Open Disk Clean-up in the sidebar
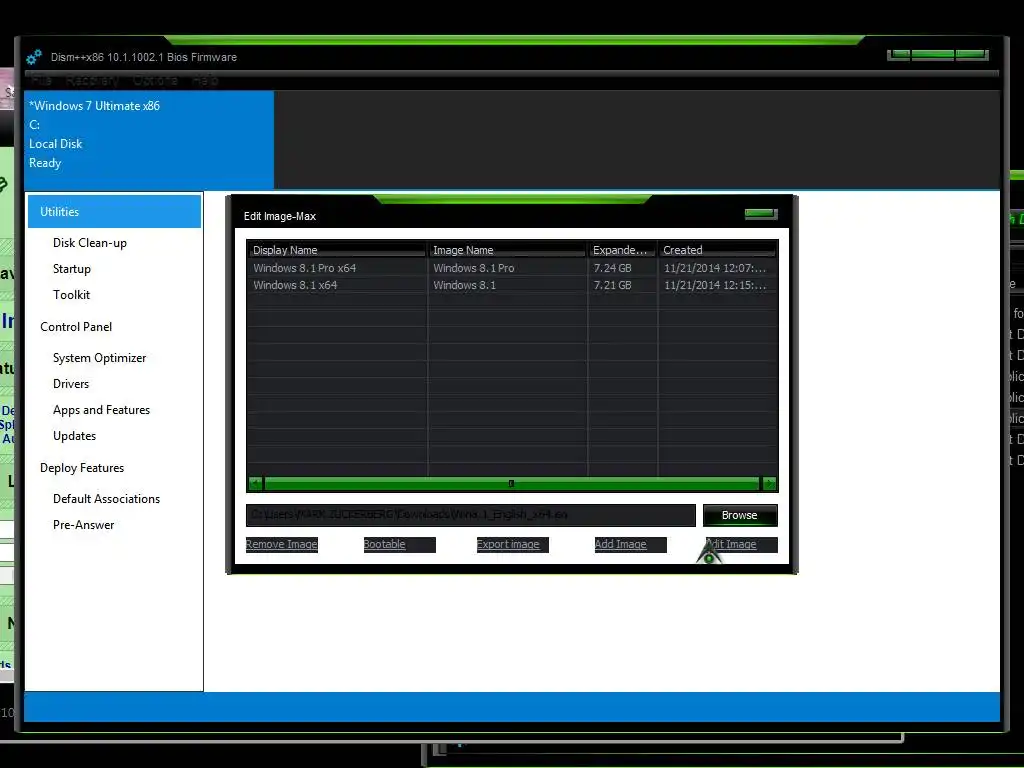Screen dimensions: 1024x768 point(89,243)
